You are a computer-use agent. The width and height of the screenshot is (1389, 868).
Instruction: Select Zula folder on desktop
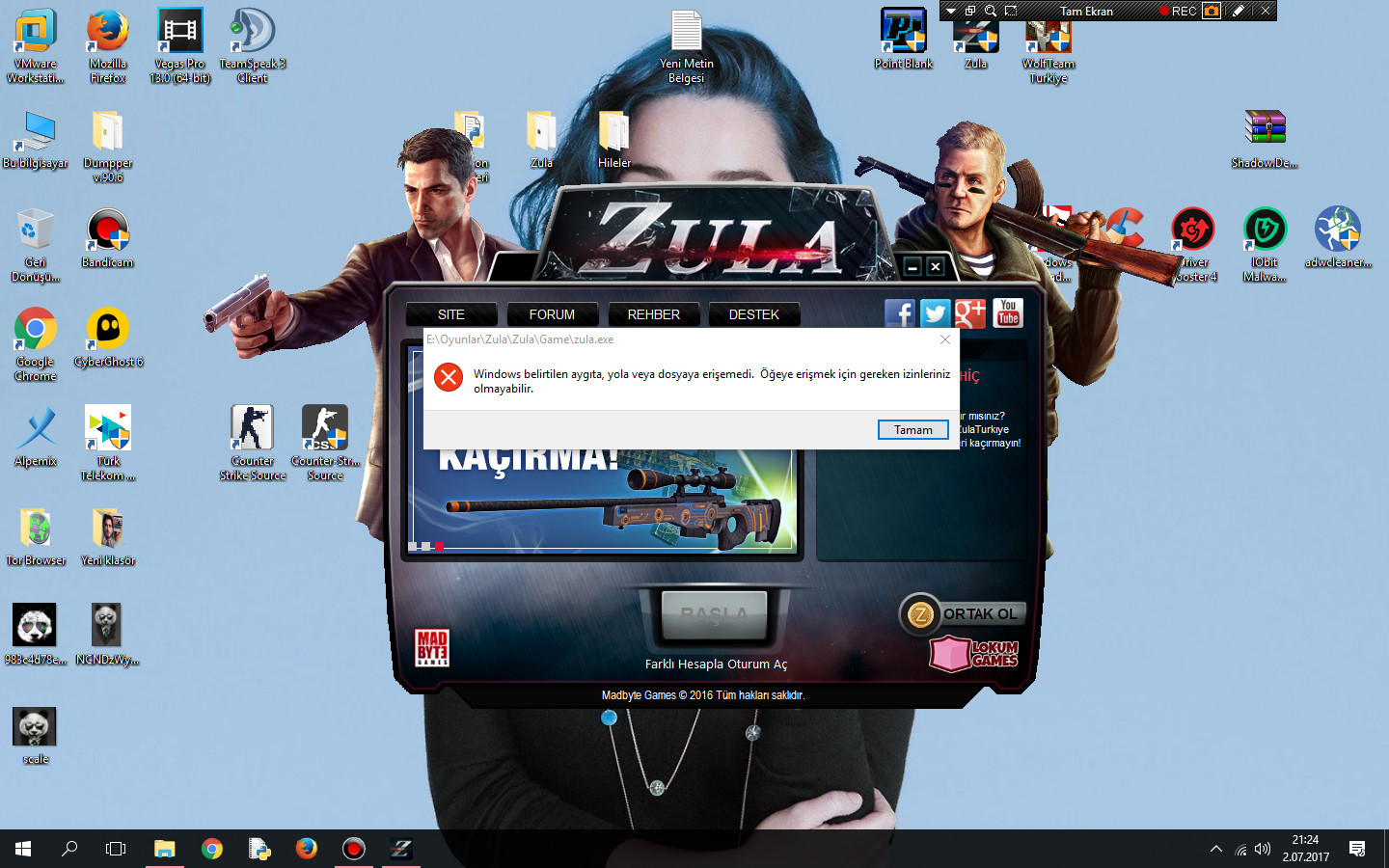click(542, 140)
